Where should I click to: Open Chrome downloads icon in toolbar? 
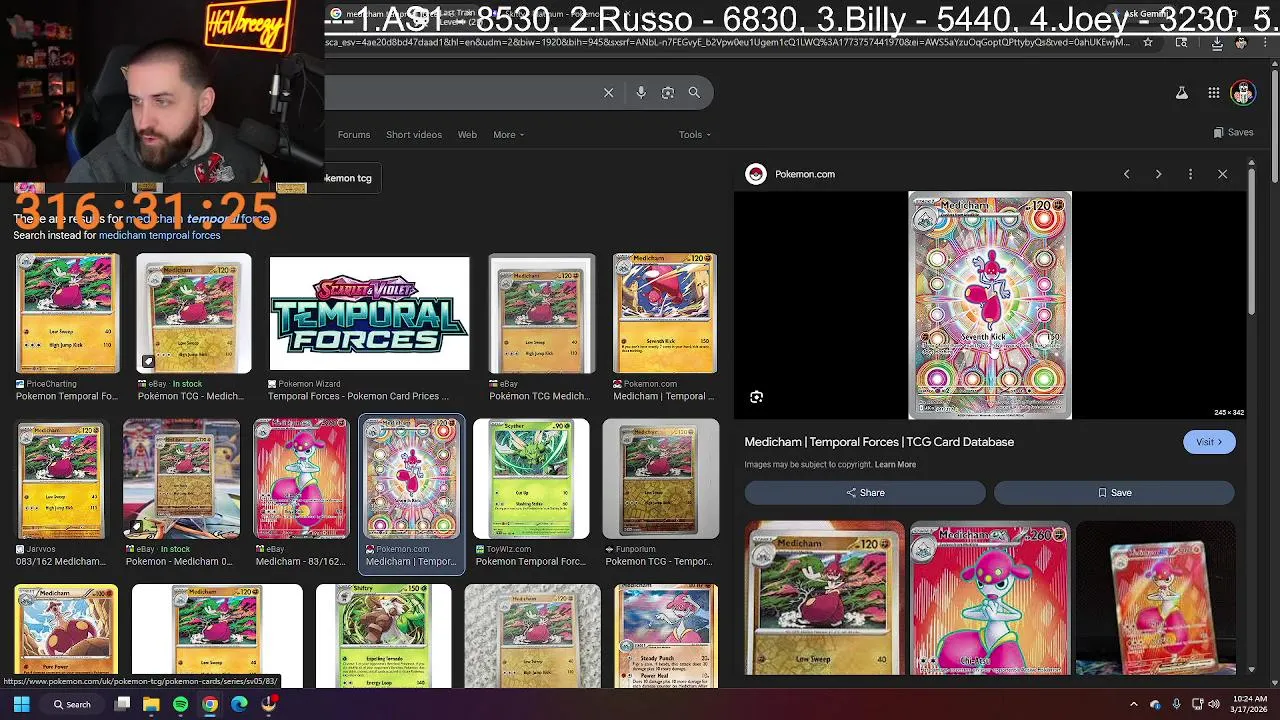coord(1217,43)
